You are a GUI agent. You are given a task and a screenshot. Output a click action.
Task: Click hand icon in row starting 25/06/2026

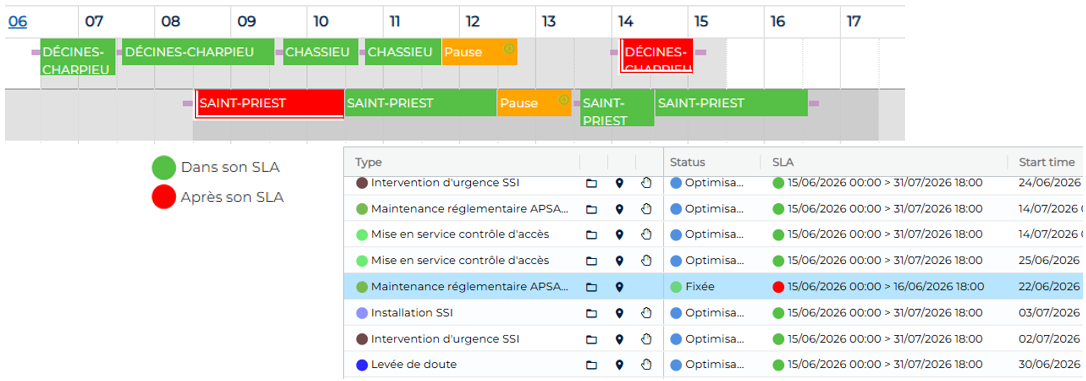[646, 261]
